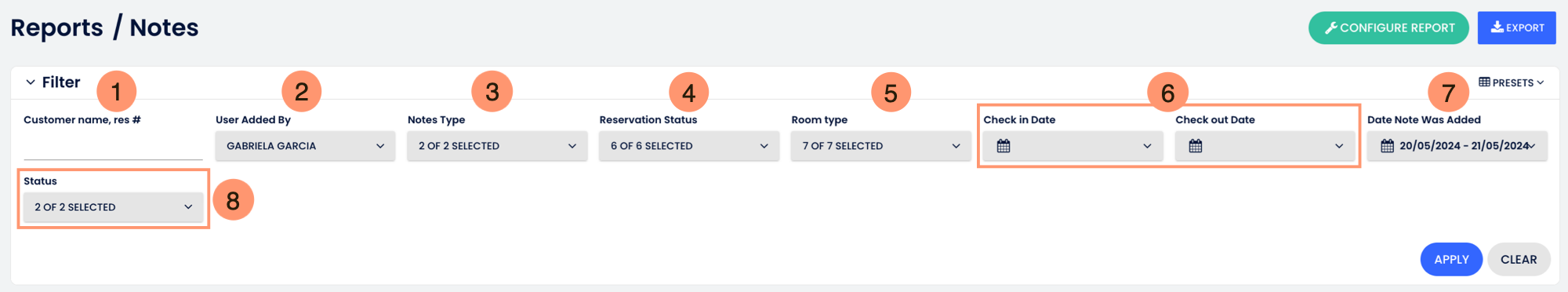This screenshot has width=1568, height=292.
Task: Open the Presets menu
Action: (x=1512, y=82)
